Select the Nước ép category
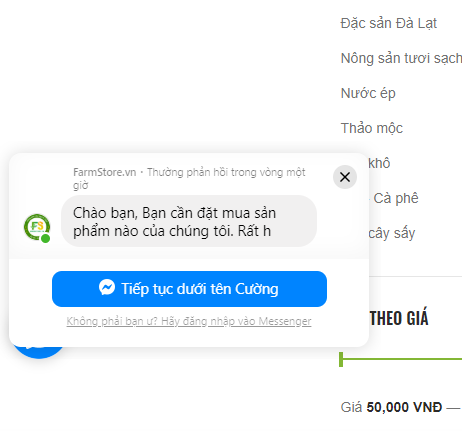462x431 pixels. (368, 94)
